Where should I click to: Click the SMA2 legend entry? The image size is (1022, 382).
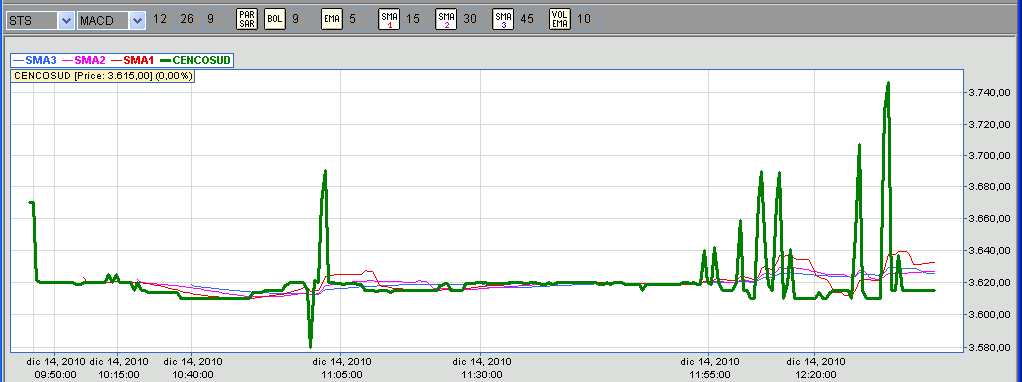tap(84, 60)
